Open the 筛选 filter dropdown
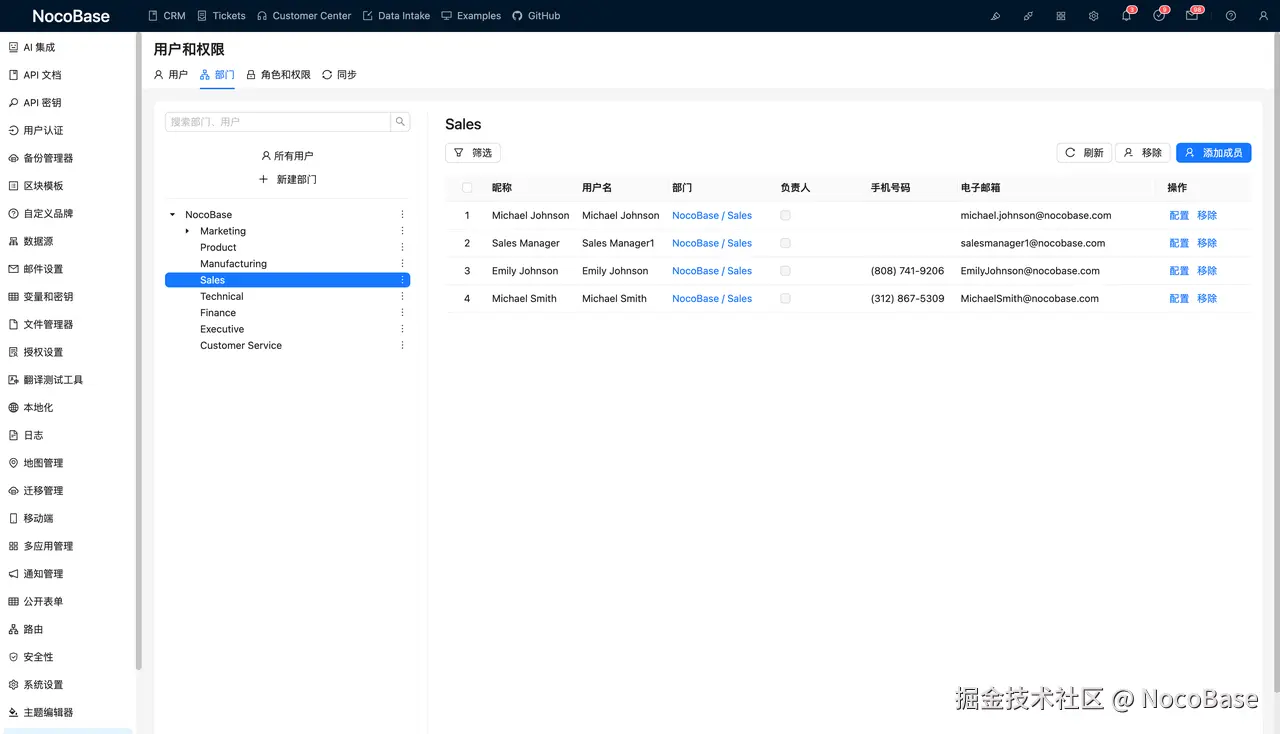The width and height of the screenshot is (1280, 734). point(473,153)
